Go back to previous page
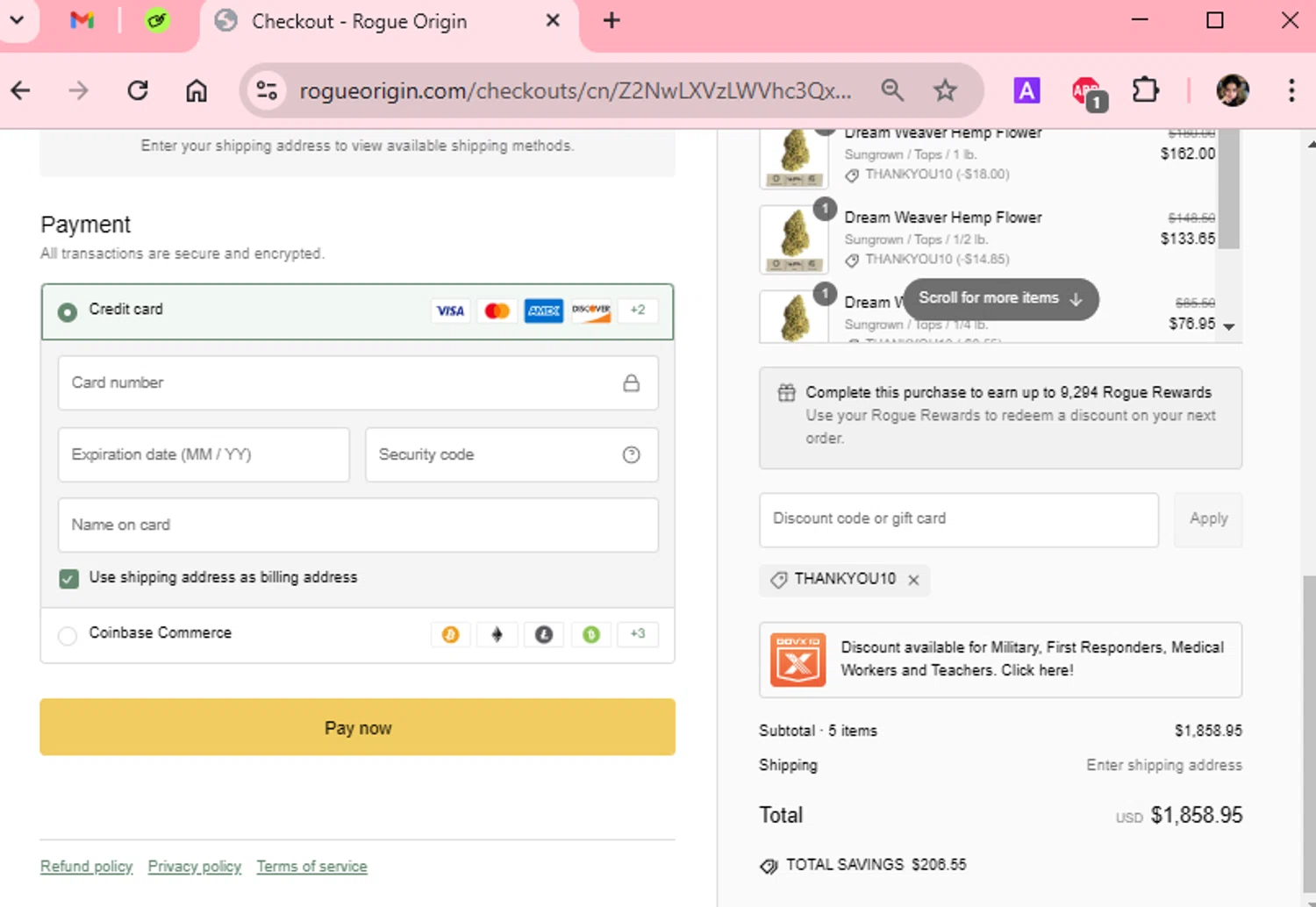Viewport: 1316px width, 907px height. click(21, 90)
